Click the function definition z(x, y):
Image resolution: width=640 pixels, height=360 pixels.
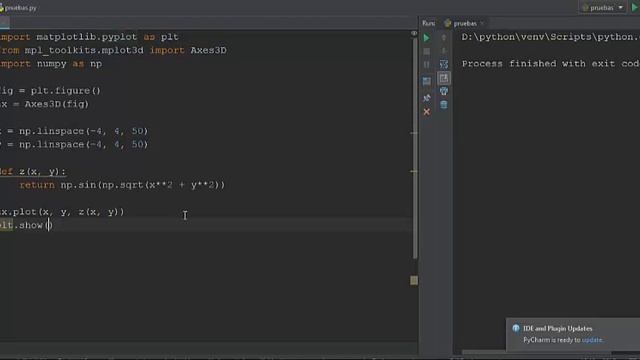coord(33,171)
